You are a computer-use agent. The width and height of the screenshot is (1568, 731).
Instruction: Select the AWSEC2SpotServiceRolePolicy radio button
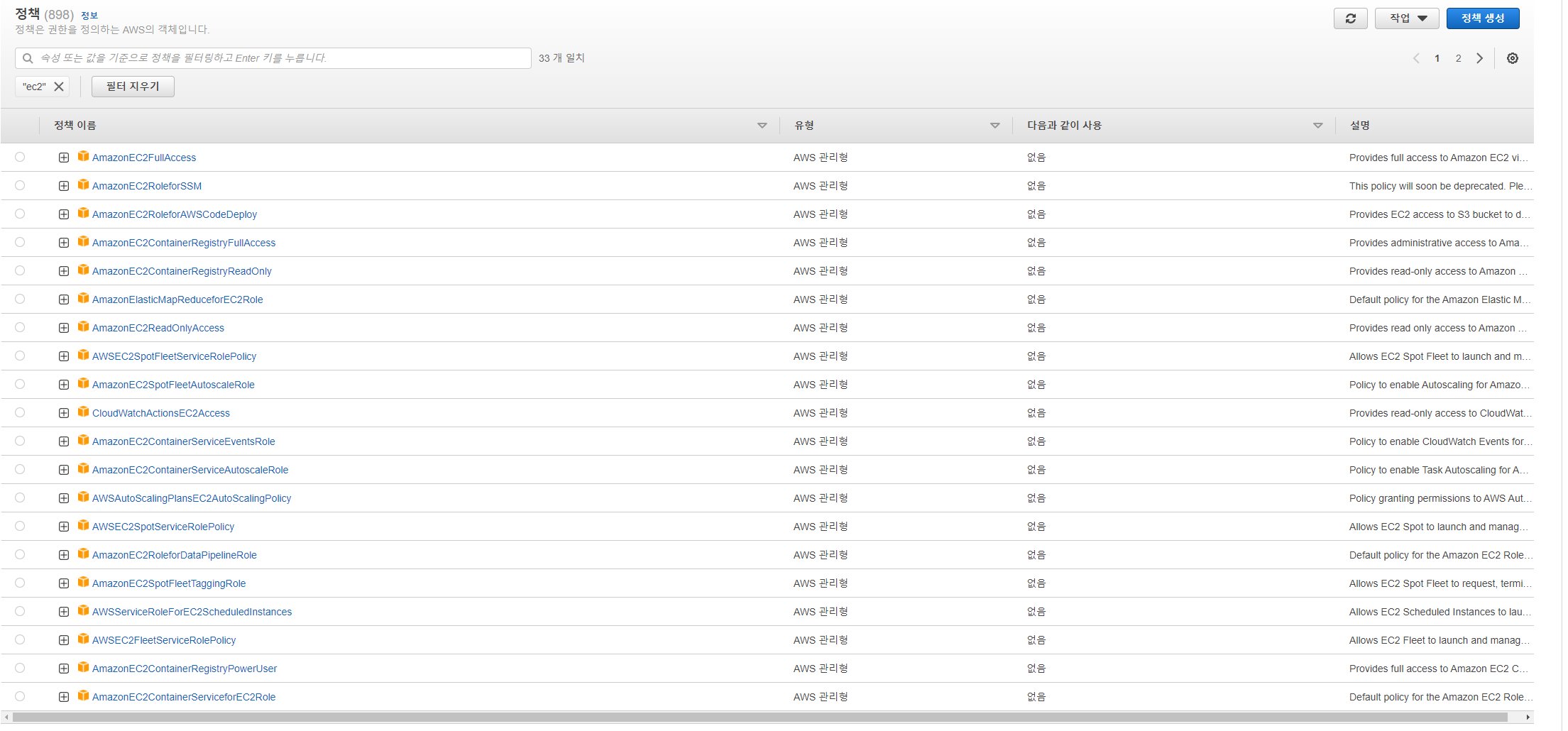[20, 526]
